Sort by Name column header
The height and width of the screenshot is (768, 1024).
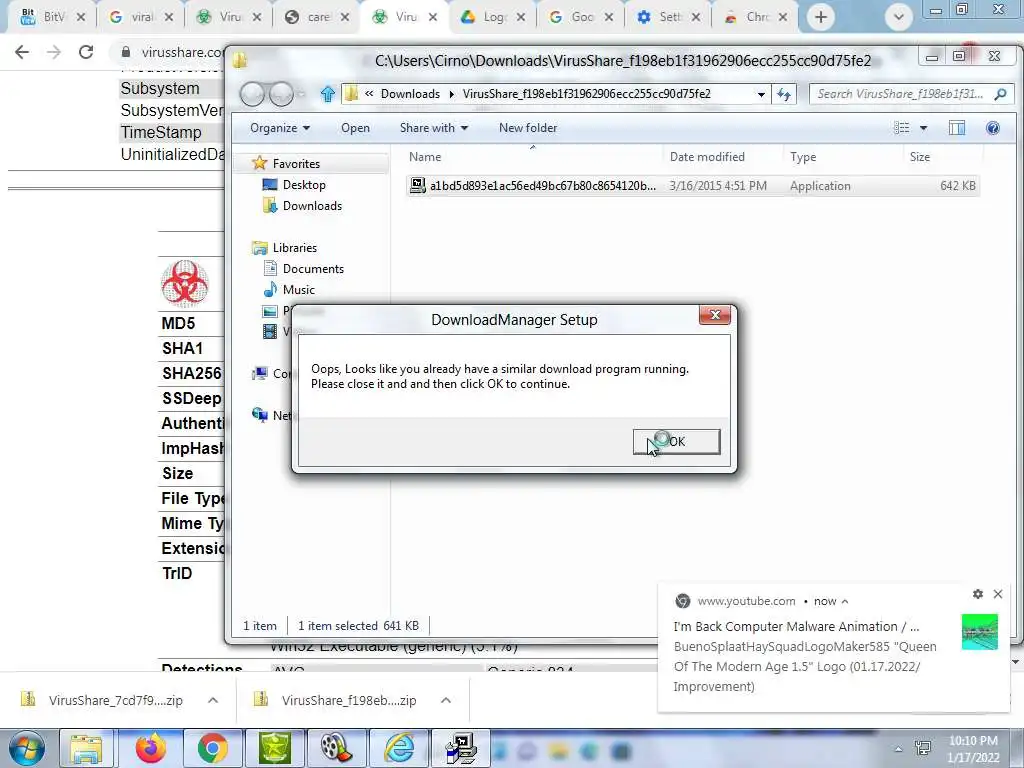coord(425,157)
